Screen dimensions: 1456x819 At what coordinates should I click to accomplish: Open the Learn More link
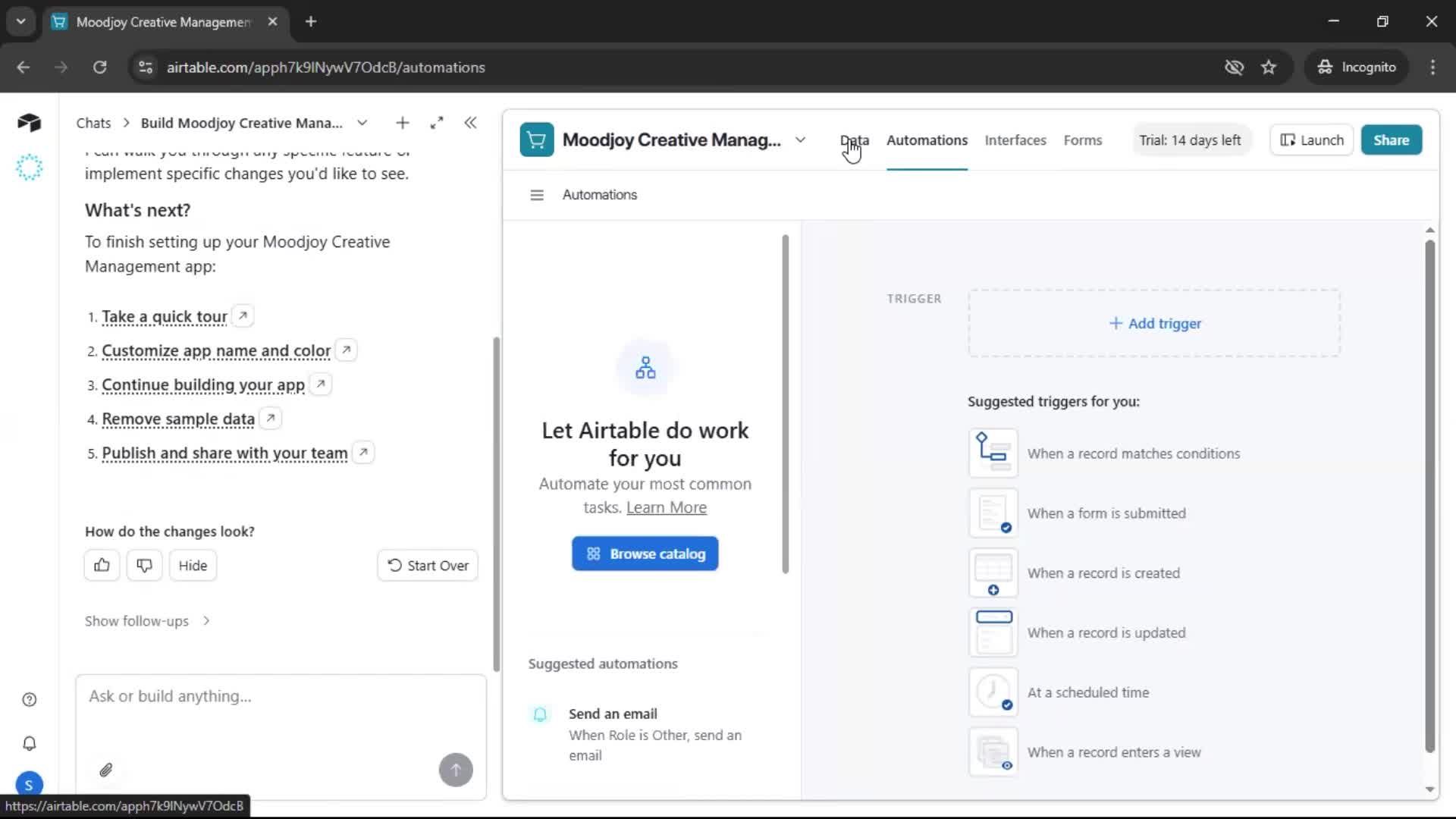[x=666, y=507]
